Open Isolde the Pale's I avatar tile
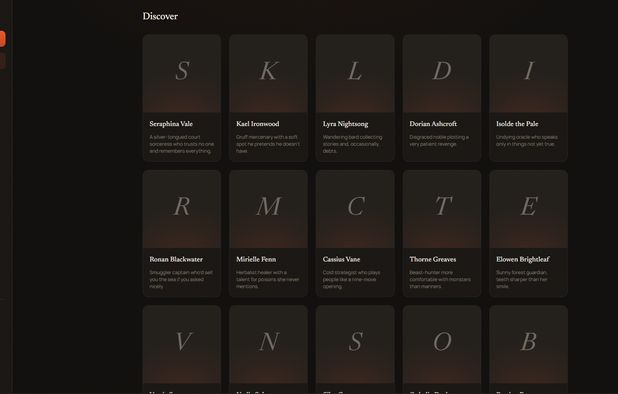The height and width of the screenshot is (394, 618). click(x=529, y=73)
